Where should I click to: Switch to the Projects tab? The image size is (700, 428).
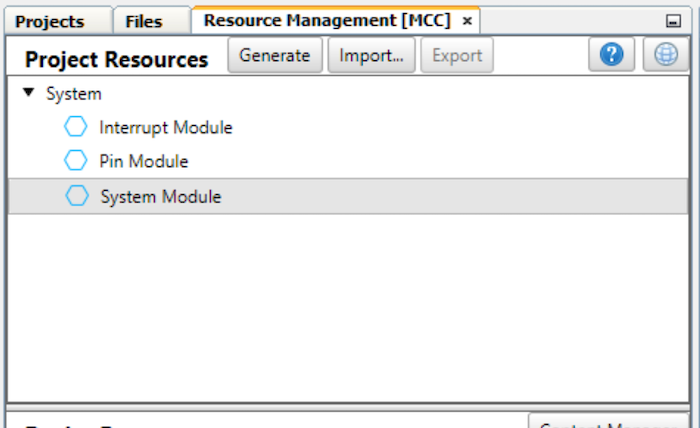pyautogui.click(x=50, y=21)
